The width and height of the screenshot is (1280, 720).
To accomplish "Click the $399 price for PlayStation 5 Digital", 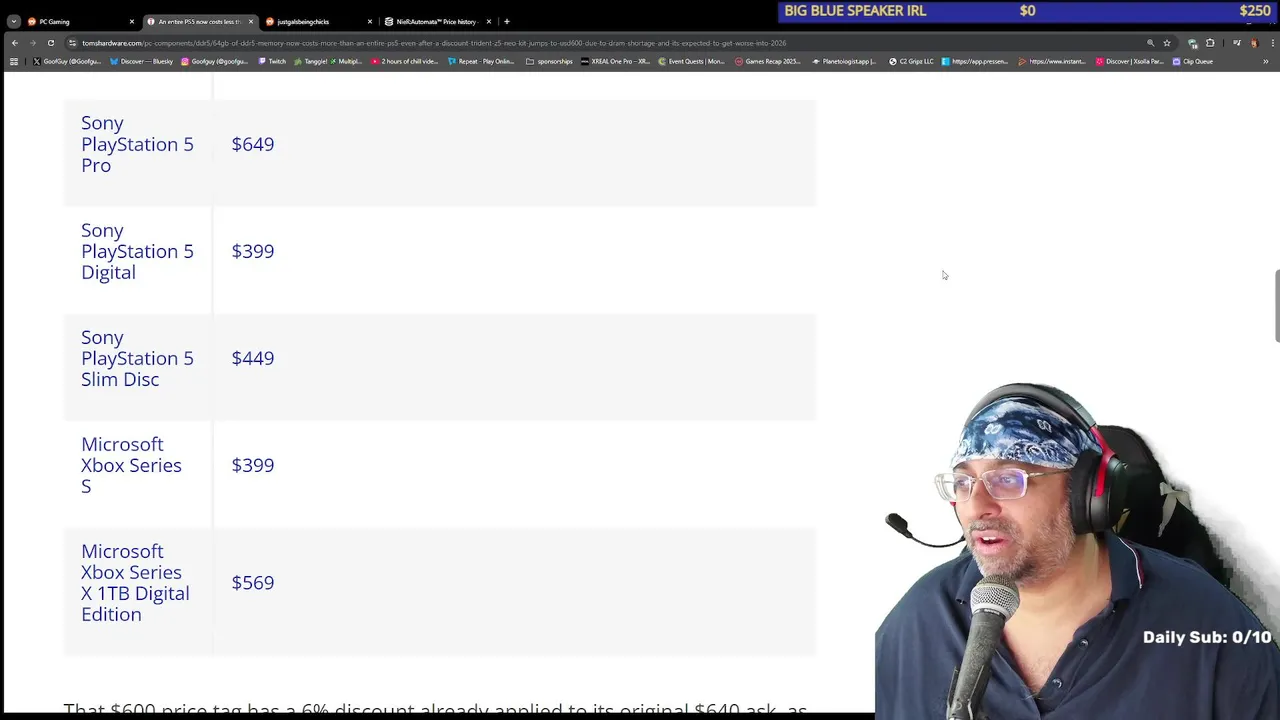I will (x=253, y=251).
